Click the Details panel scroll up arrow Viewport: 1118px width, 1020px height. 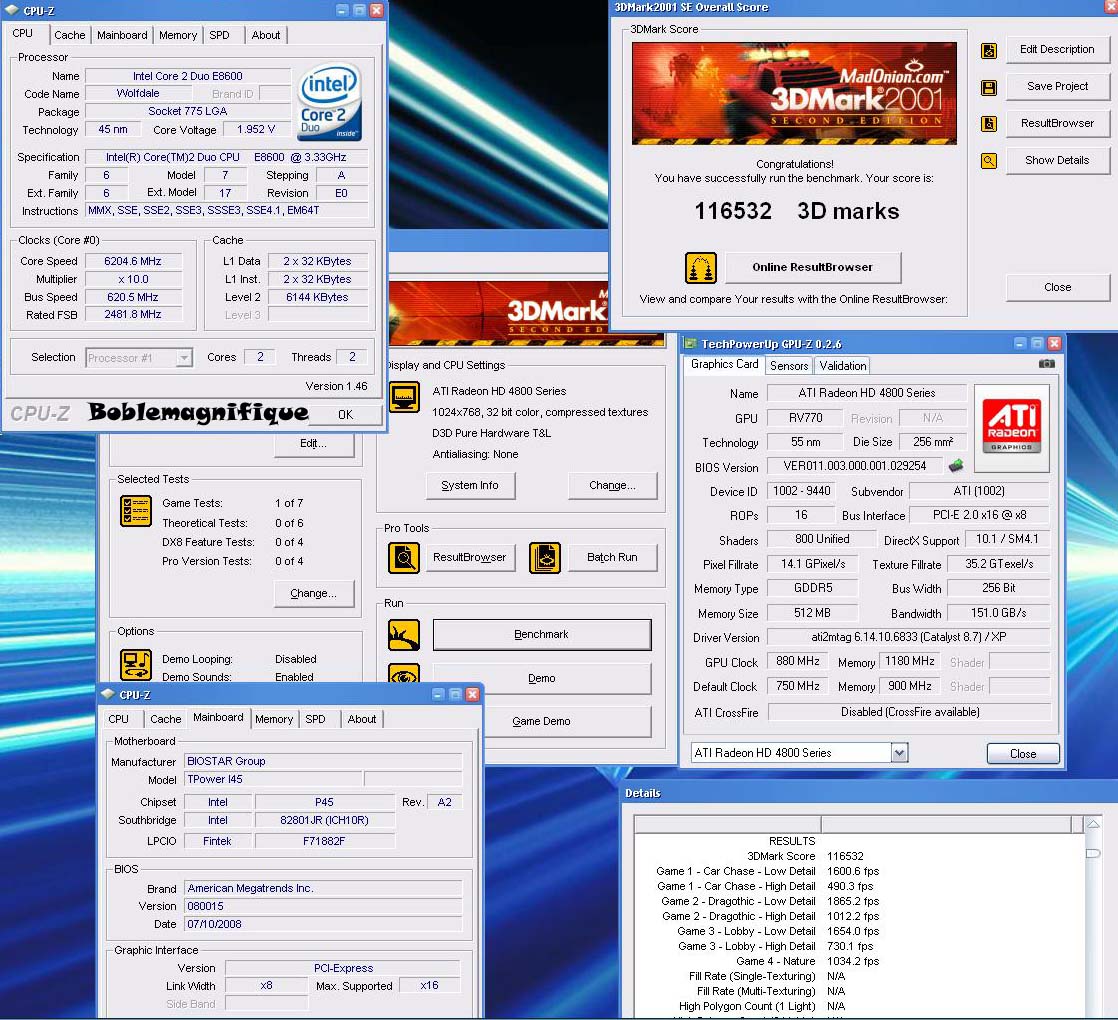pos(1092,824)
